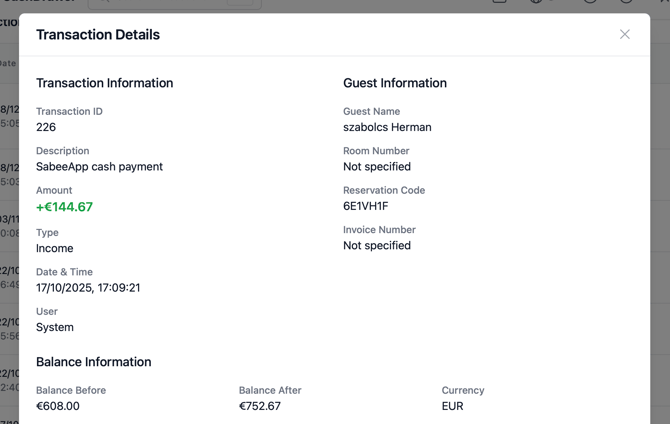Click the Transaction Information heading
The width and height of the screenshot is (670, 424).
[105, 83]
